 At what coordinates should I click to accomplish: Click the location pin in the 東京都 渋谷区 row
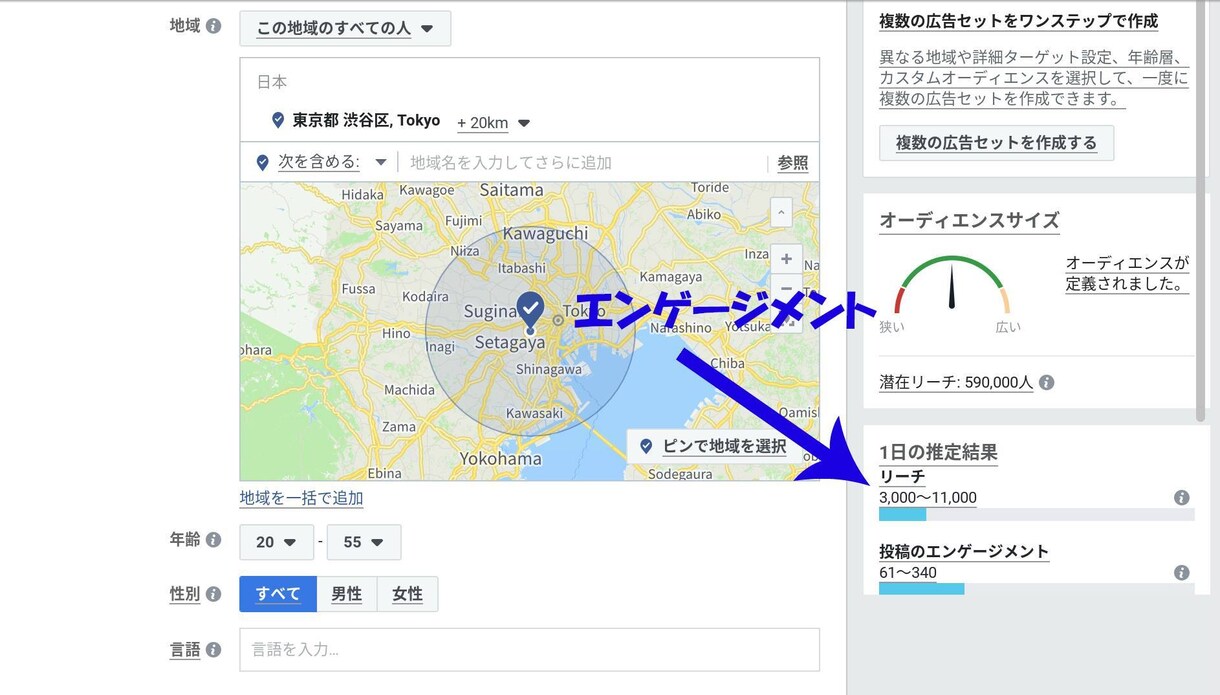pyautogui.click(x=278, y=120)
